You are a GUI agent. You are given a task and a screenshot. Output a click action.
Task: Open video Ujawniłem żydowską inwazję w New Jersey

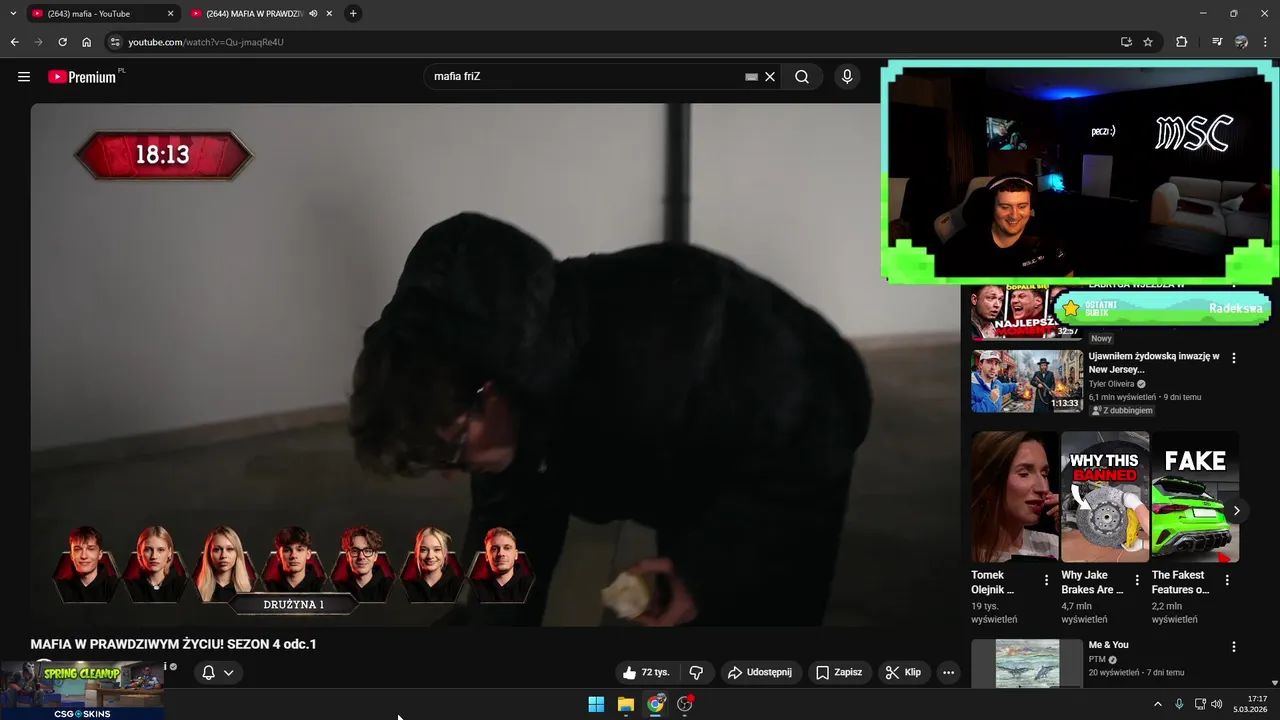(1154, 362)
